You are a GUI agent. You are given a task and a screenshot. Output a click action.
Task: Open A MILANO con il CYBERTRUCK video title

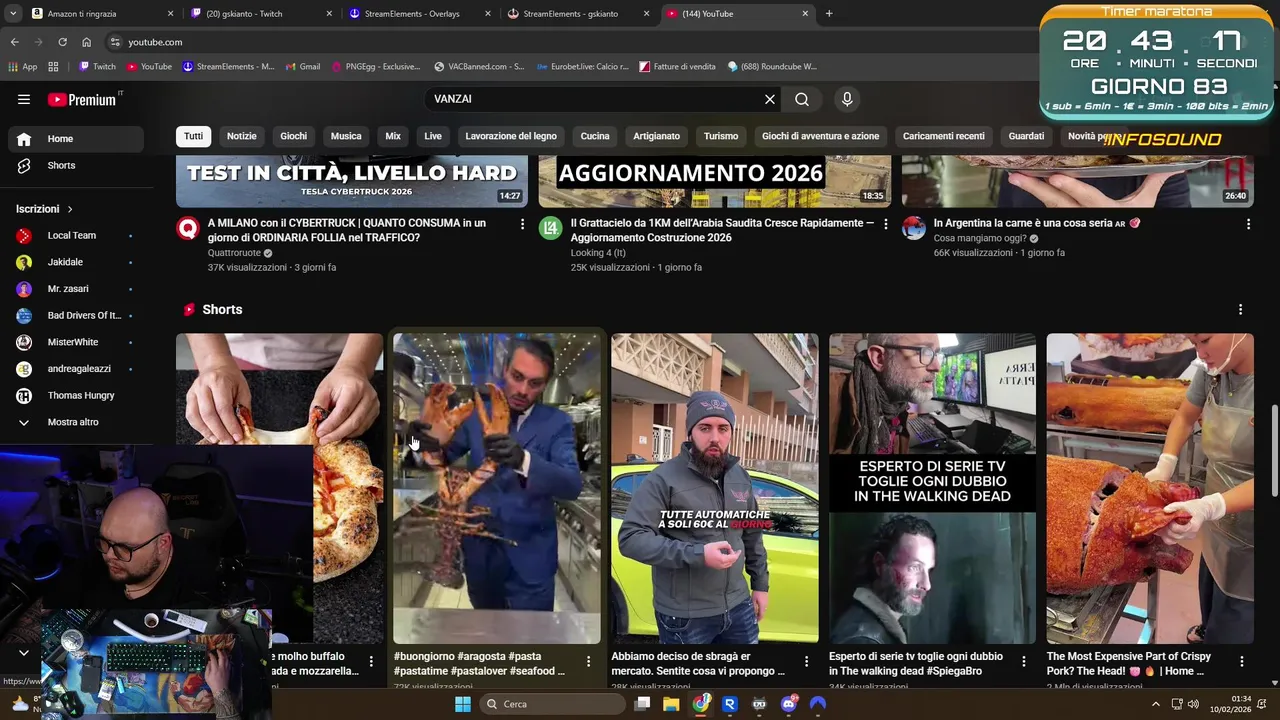347,230
